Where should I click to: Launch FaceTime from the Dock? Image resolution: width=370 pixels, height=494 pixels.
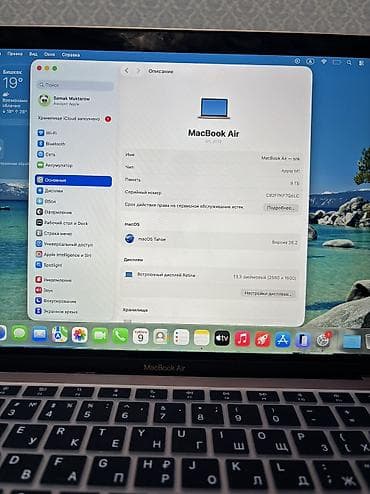(x=100, y=335)
